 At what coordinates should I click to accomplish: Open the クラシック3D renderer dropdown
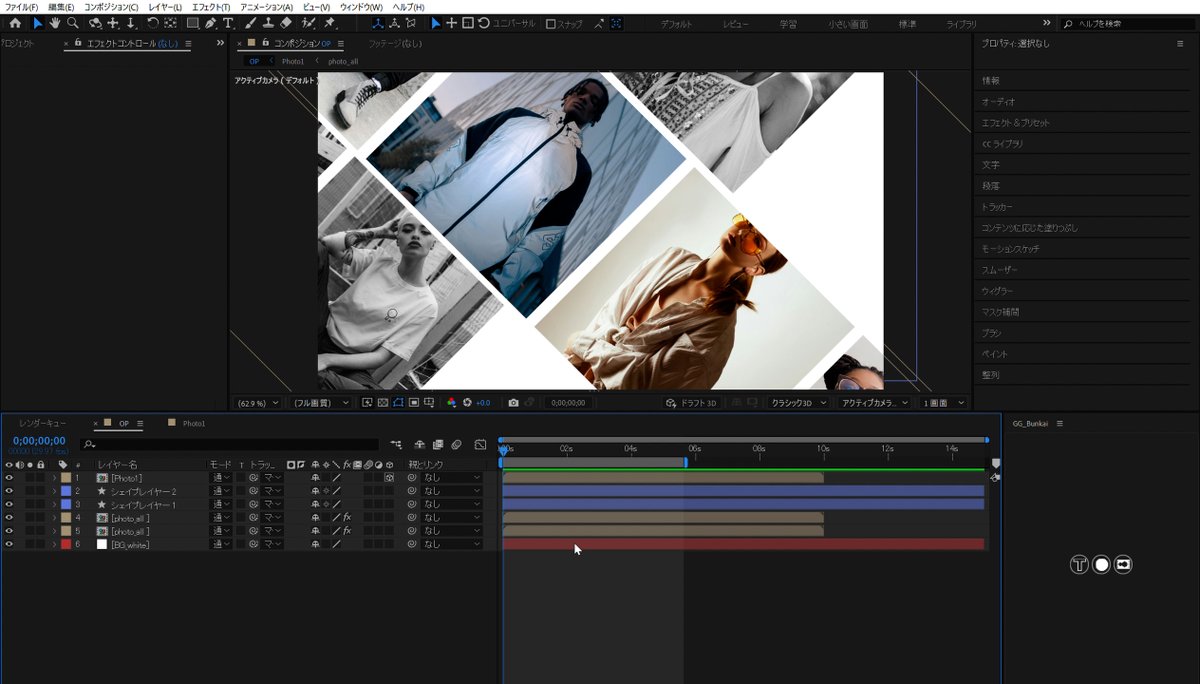click(798, 402)
